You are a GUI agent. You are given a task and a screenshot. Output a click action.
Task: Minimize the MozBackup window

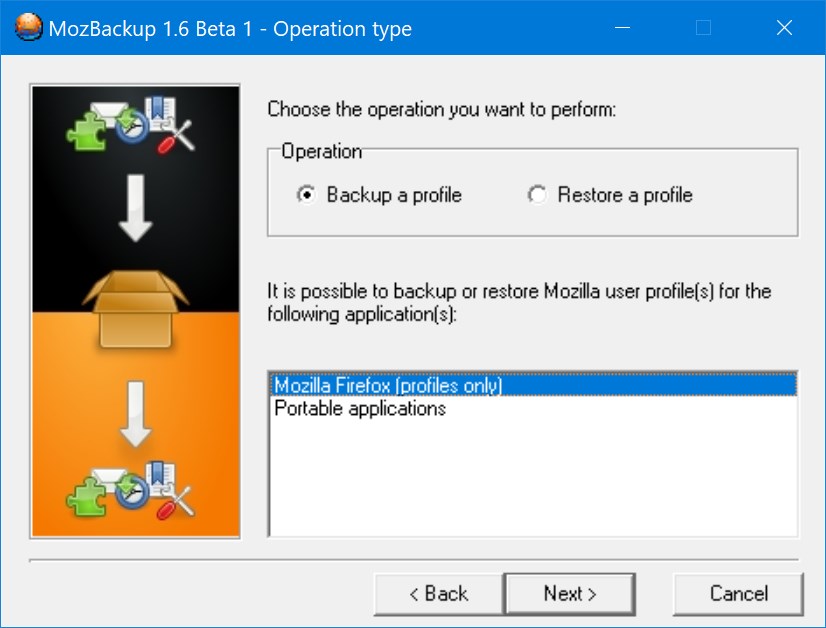tap(625, 27)
